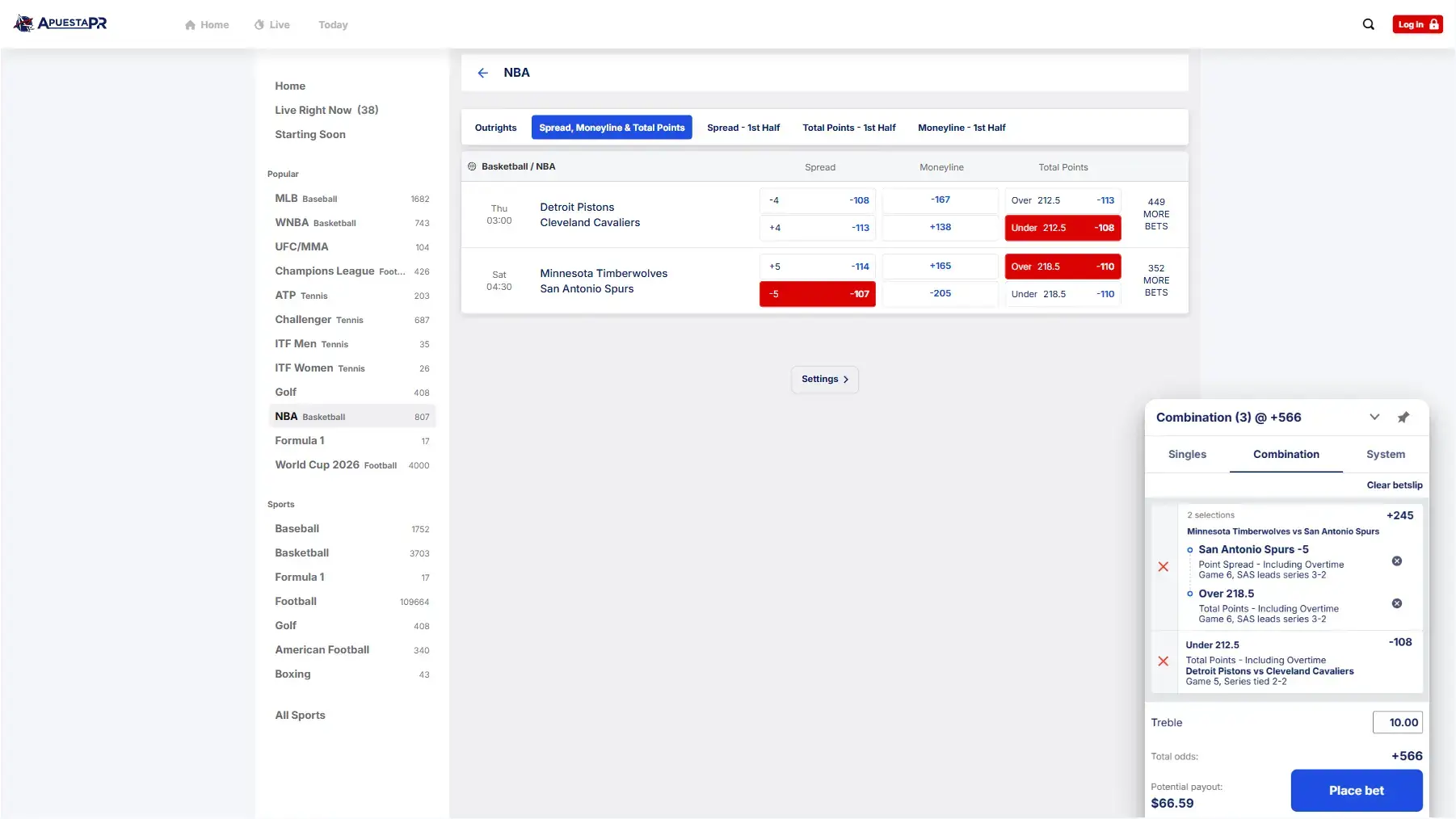This screenshot has width=1456, height=819.
Task: Select World Cup 2026 Football
Action: tap(352, 465)
